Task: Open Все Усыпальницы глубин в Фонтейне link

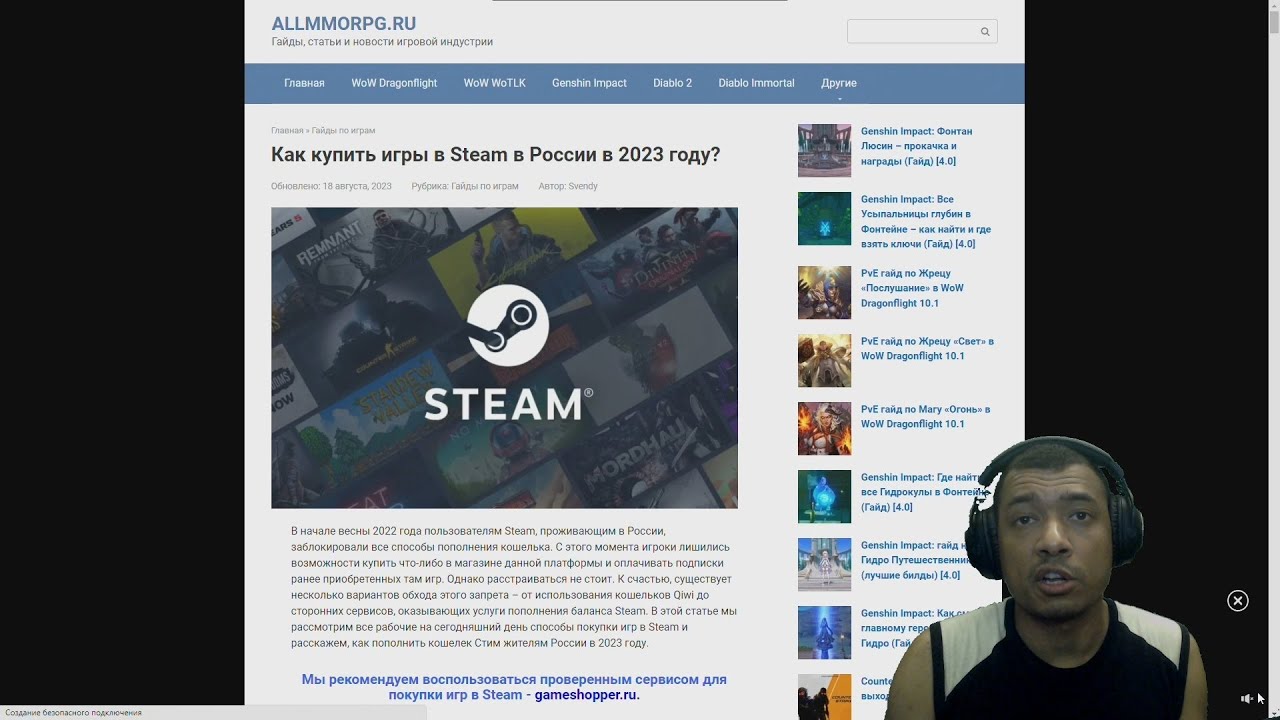Action: 926,222
